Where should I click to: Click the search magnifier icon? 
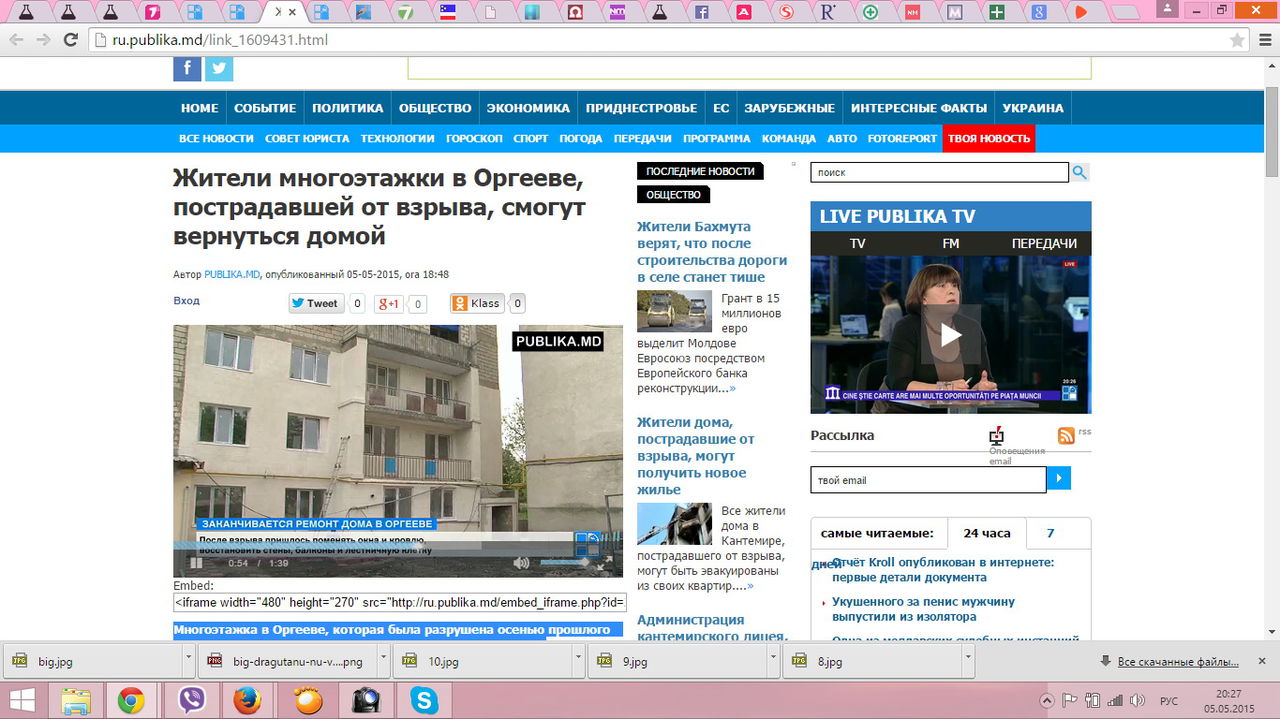click(1080, 172)
